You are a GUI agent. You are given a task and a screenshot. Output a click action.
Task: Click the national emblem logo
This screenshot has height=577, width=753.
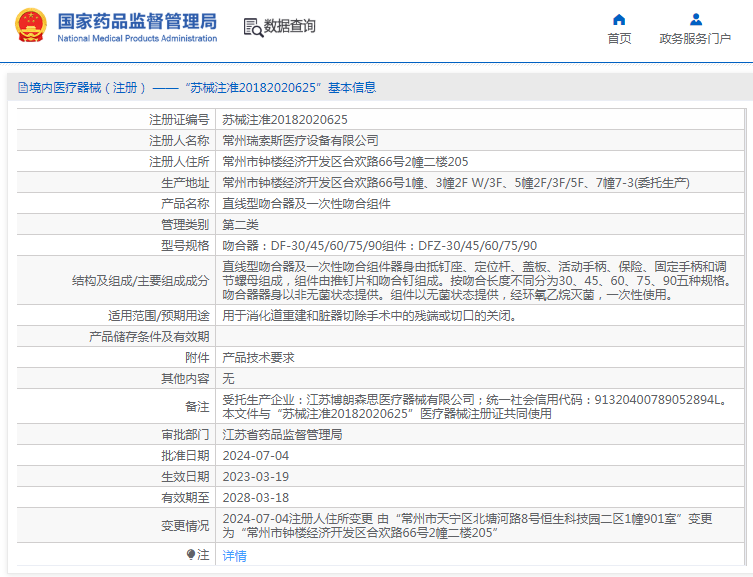click(31, 25)
